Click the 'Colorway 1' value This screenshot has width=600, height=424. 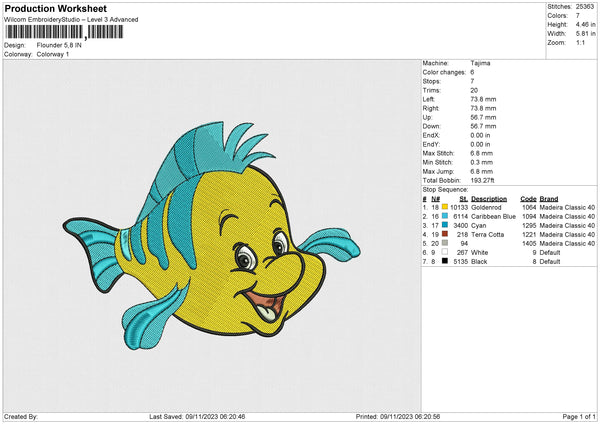[53, 54]
